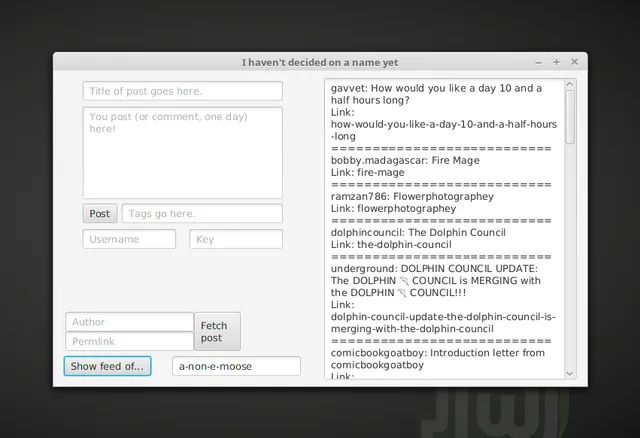Screen dimensions: 640x438
Task: Close the window with the X icon
Action: (x=574, y=62)
